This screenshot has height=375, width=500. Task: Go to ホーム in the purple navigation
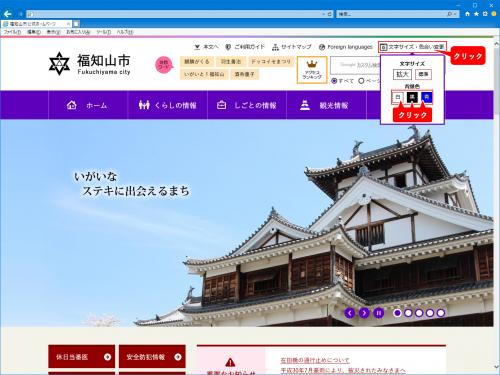pos(88,105)
